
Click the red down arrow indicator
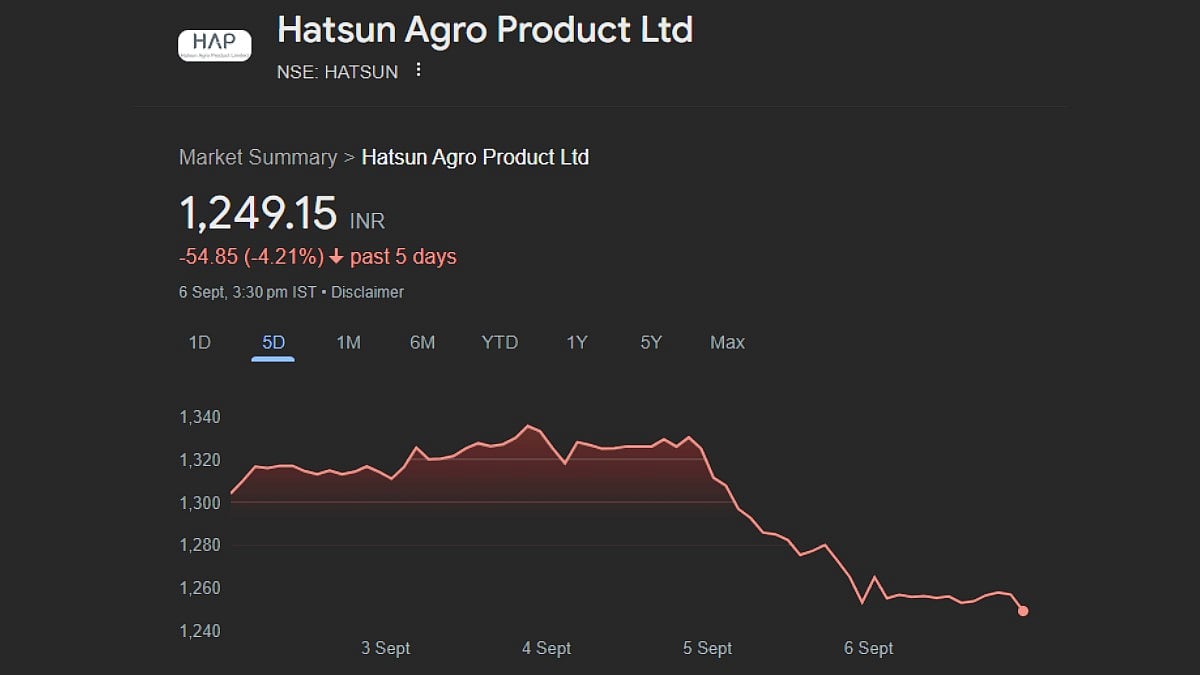pyautogui.click(x=336, y=257)
